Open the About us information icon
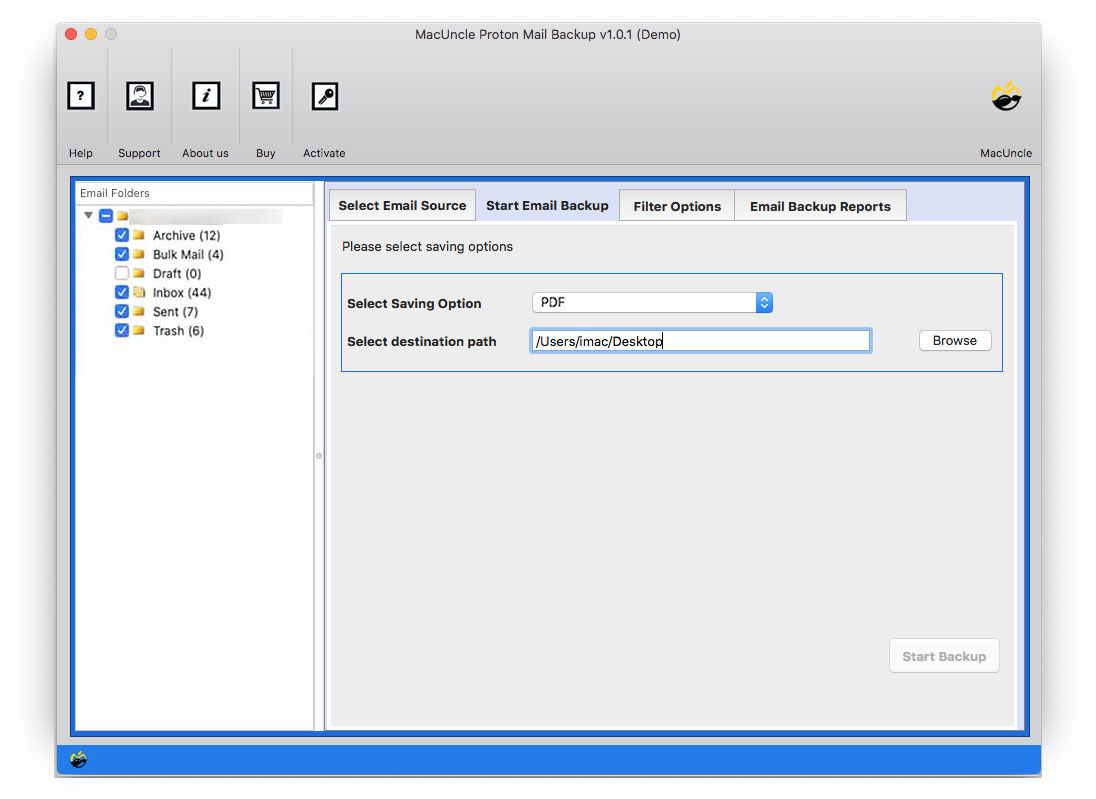This screenshot has width=1096, height=799. click(x=205, y=96)
